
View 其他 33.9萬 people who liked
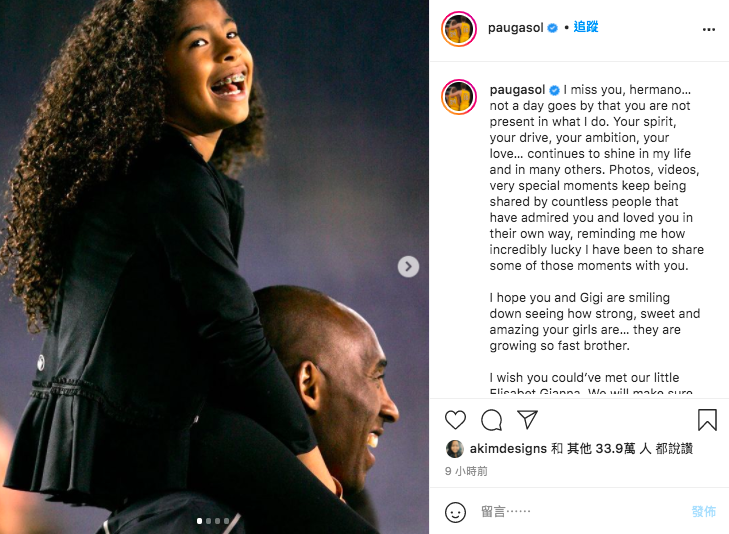click(x=608, y=448)
